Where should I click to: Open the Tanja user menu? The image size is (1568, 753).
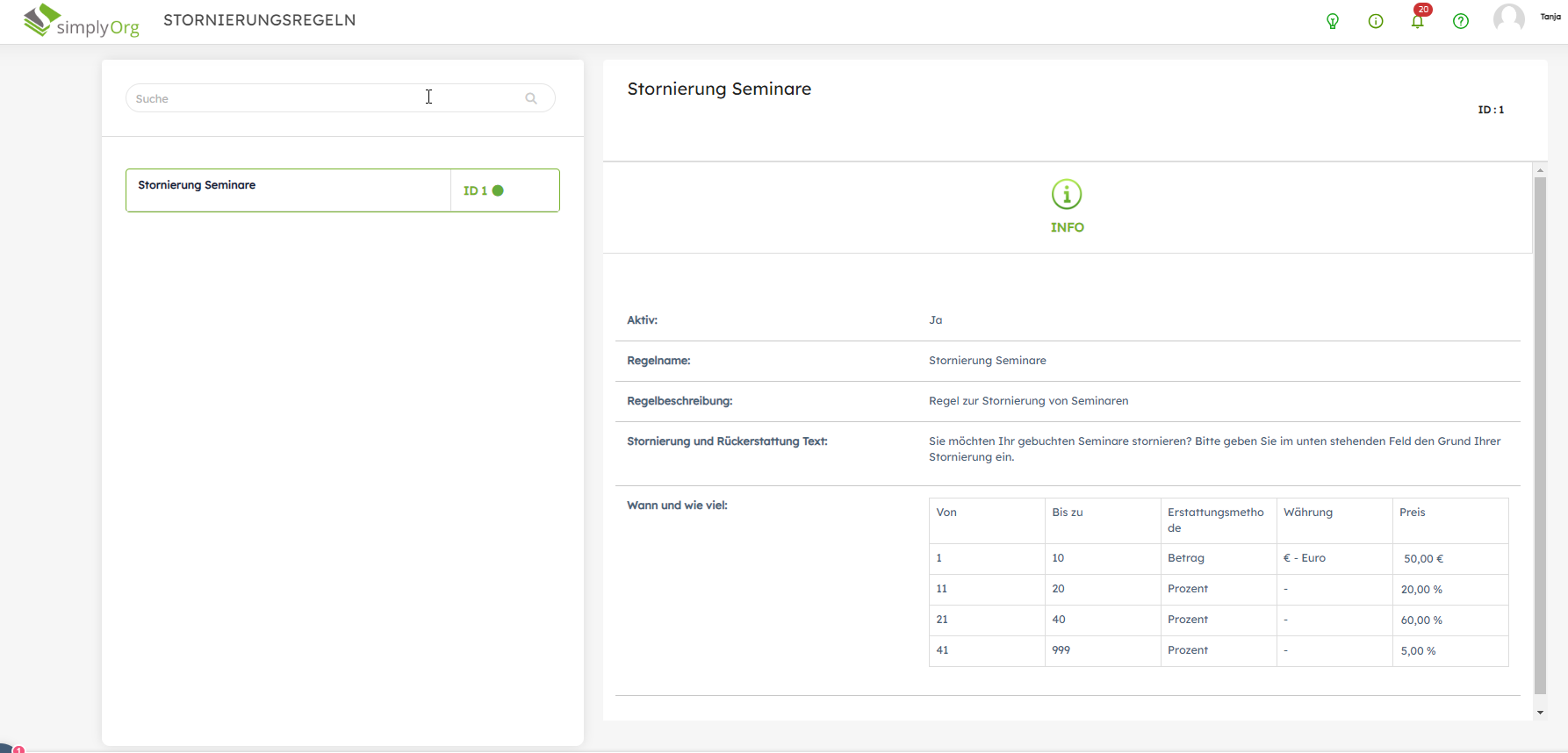1550,17
